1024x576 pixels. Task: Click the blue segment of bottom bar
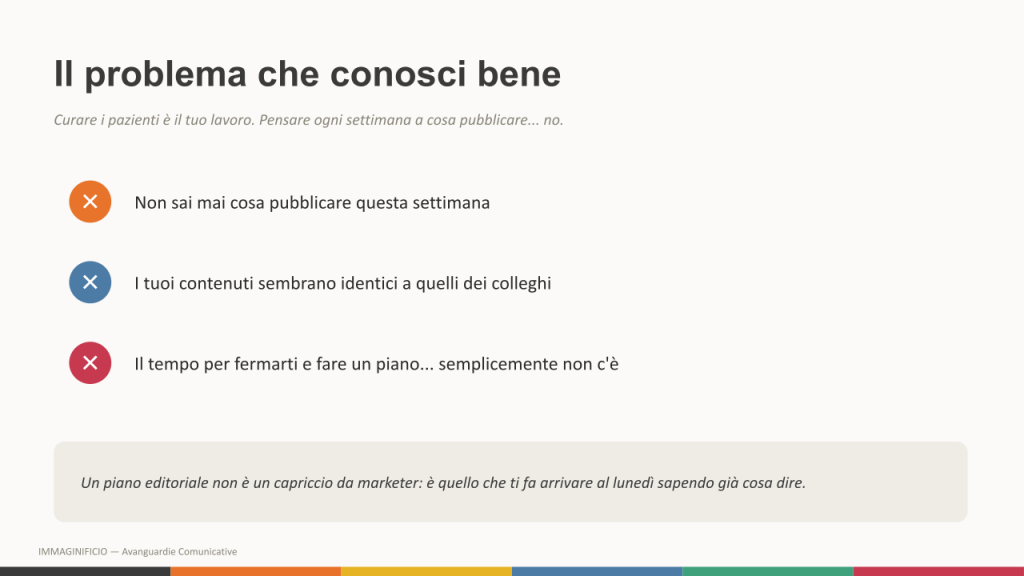point(597,571)
